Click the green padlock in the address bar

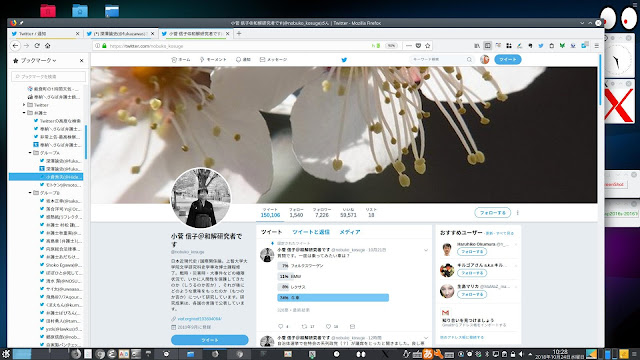coord(104,46)
